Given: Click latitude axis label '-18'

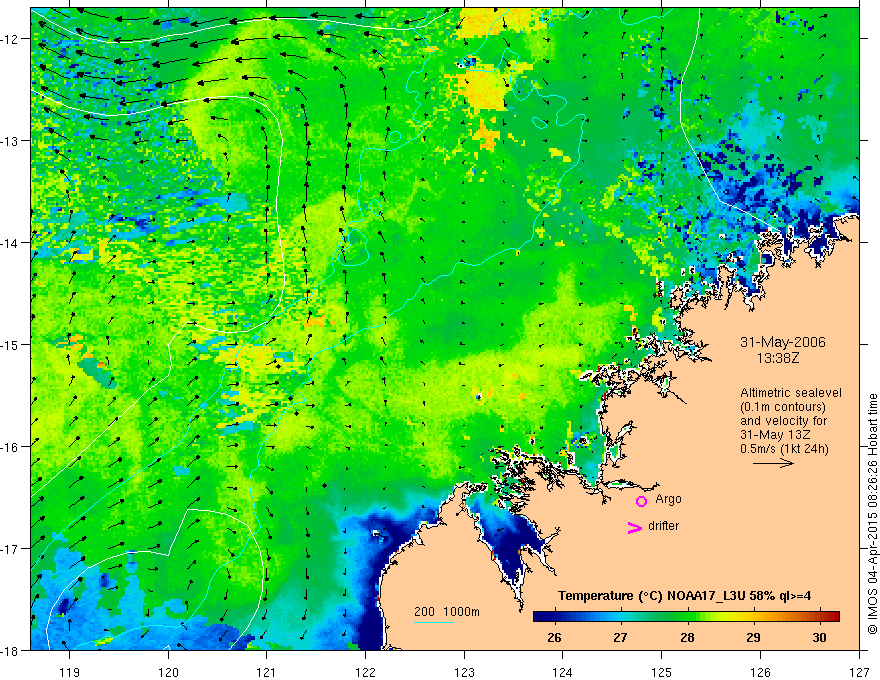Looking at the screenshot, I should pyautogui.click(x=10, y=650).
